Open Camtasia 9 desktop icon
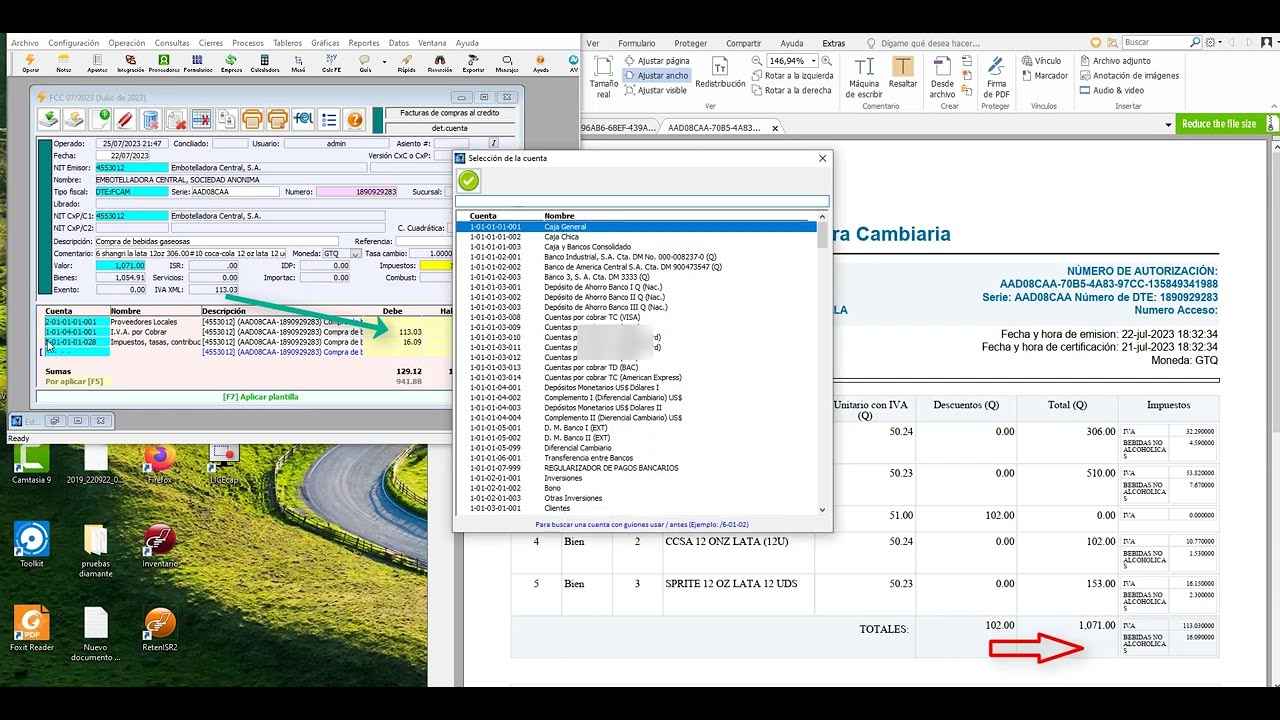This screenshot has height=720, width=1280. click(31, 464)
